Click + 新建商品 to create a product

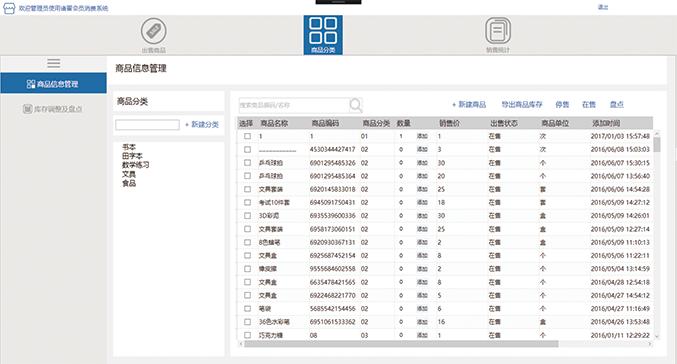469,104
